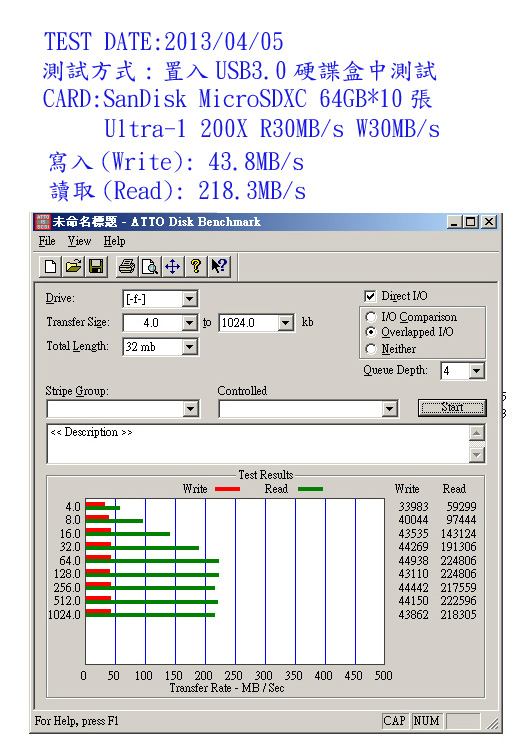Screen dimensions: 520x749
Task: Click the Start benchmark button
Action: (x=452, y=407)
